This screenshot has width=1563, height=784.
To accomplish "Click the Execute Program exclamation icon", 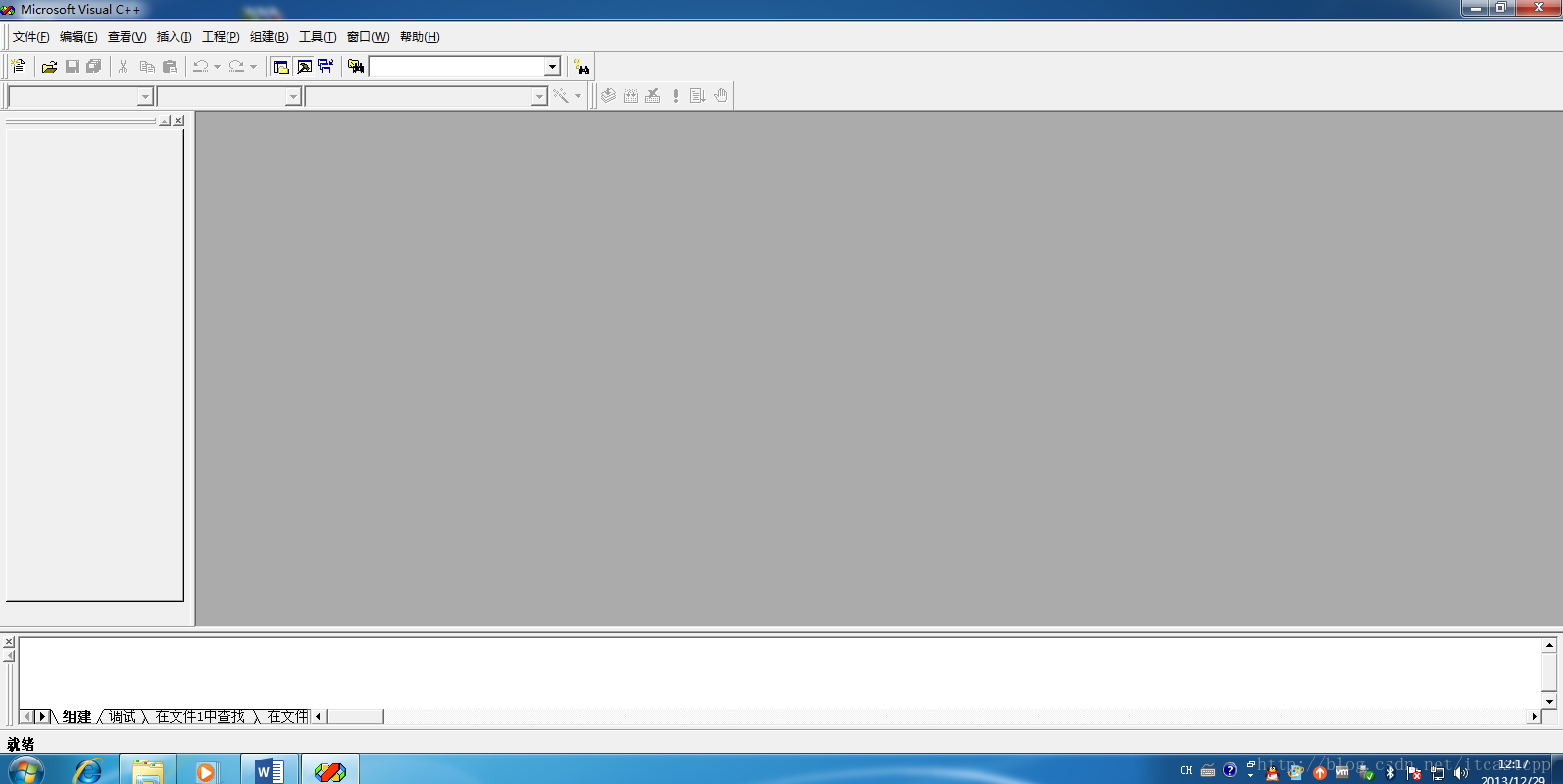I will (x=676, y=95).
